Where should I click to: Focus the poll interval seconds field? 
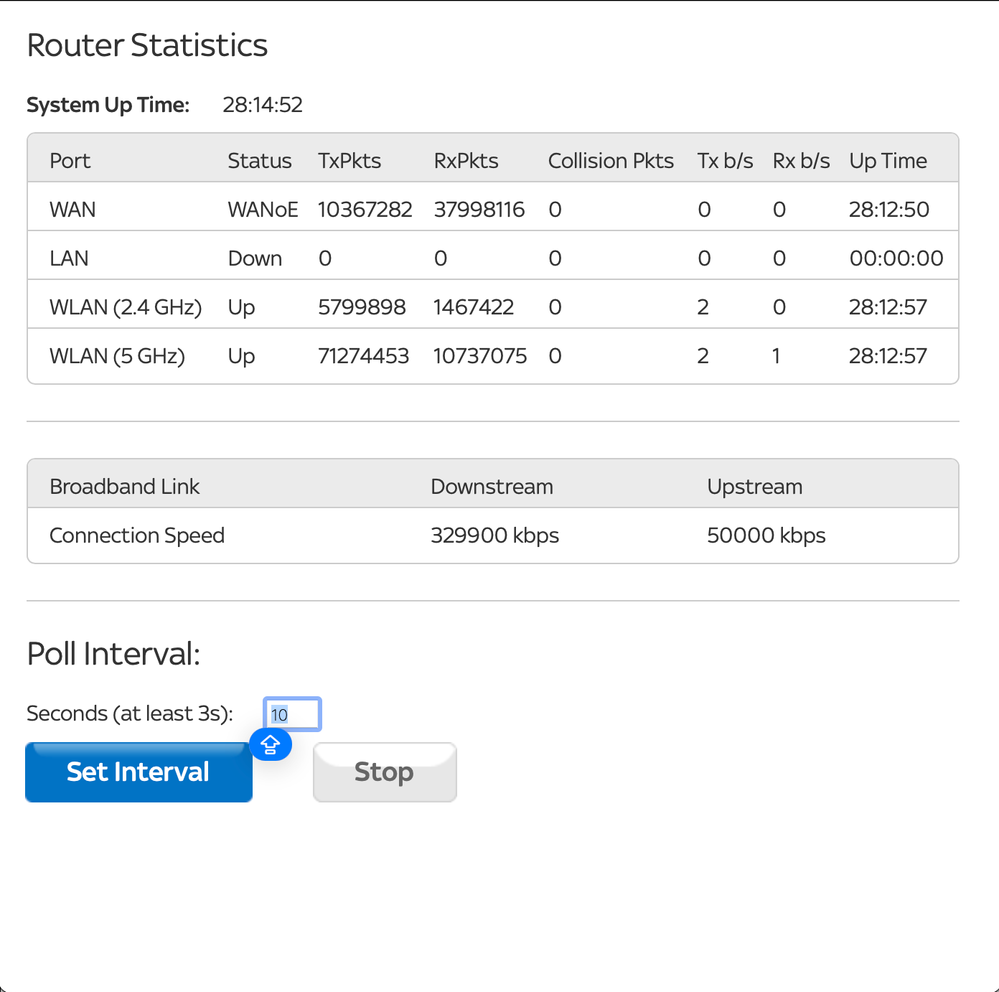(292, 715)
